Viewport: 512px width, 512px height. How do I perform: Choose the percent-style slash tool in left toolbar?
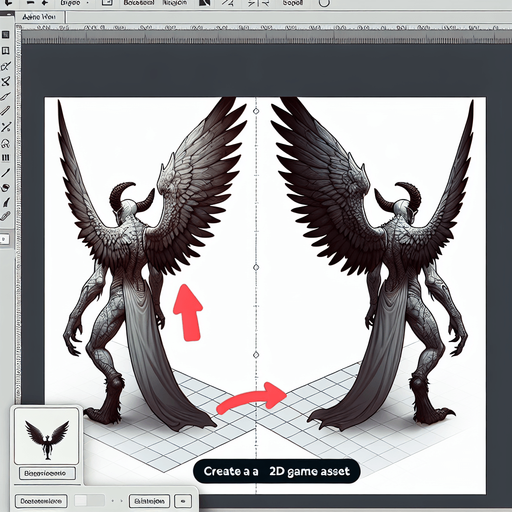[x=6, y=127]
